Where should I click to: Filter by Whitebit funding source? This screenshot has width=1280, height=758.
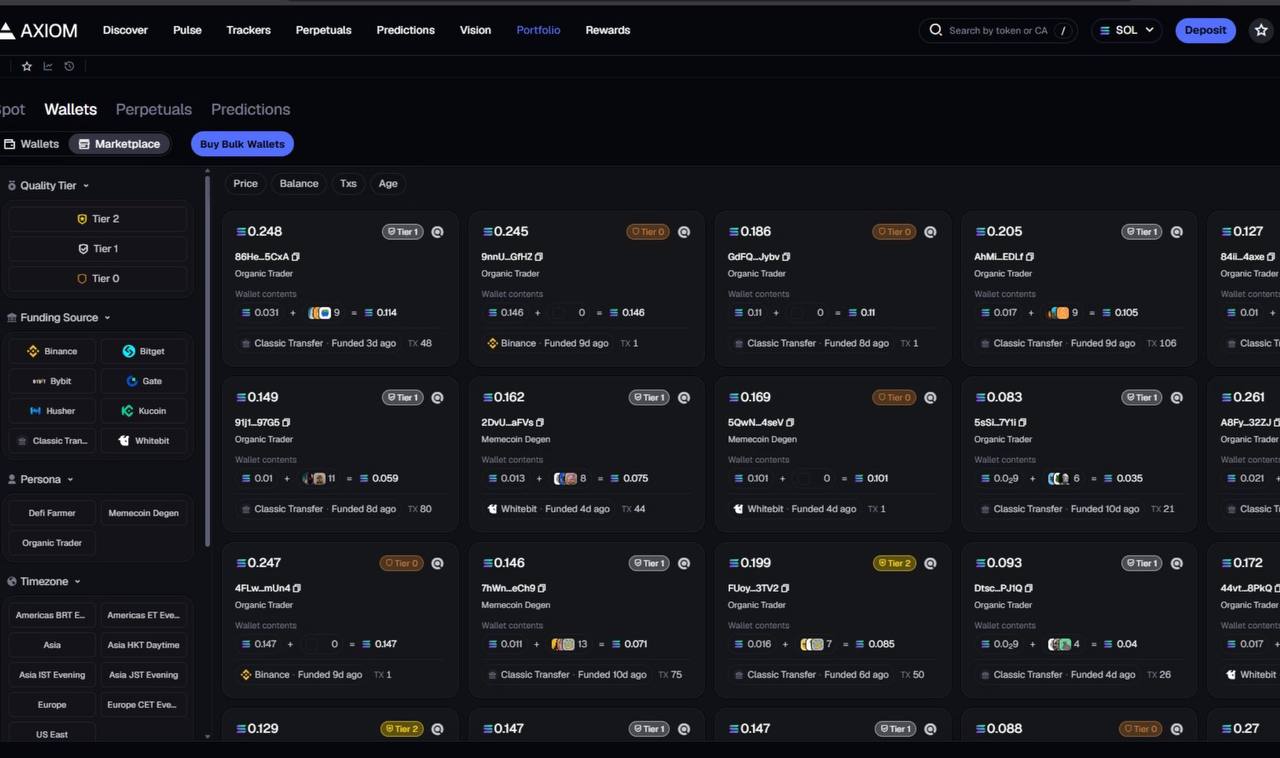click(x=144, y=441)
